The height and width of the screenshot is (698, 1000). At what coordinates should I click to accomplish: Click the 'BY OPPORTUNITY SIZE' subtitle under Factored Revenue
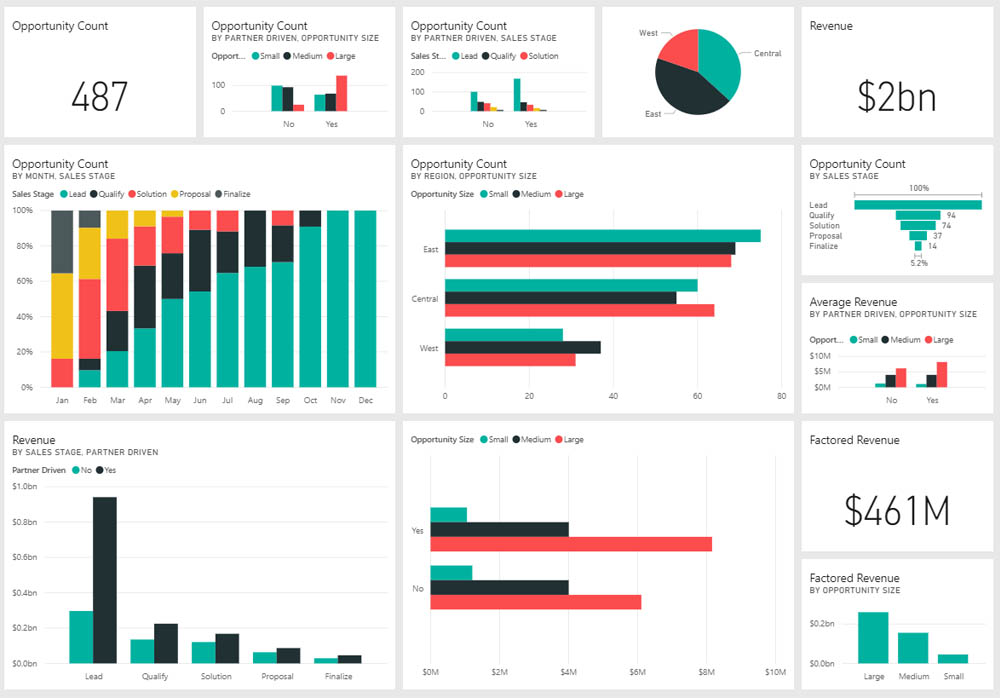click(x=855, y=591)
